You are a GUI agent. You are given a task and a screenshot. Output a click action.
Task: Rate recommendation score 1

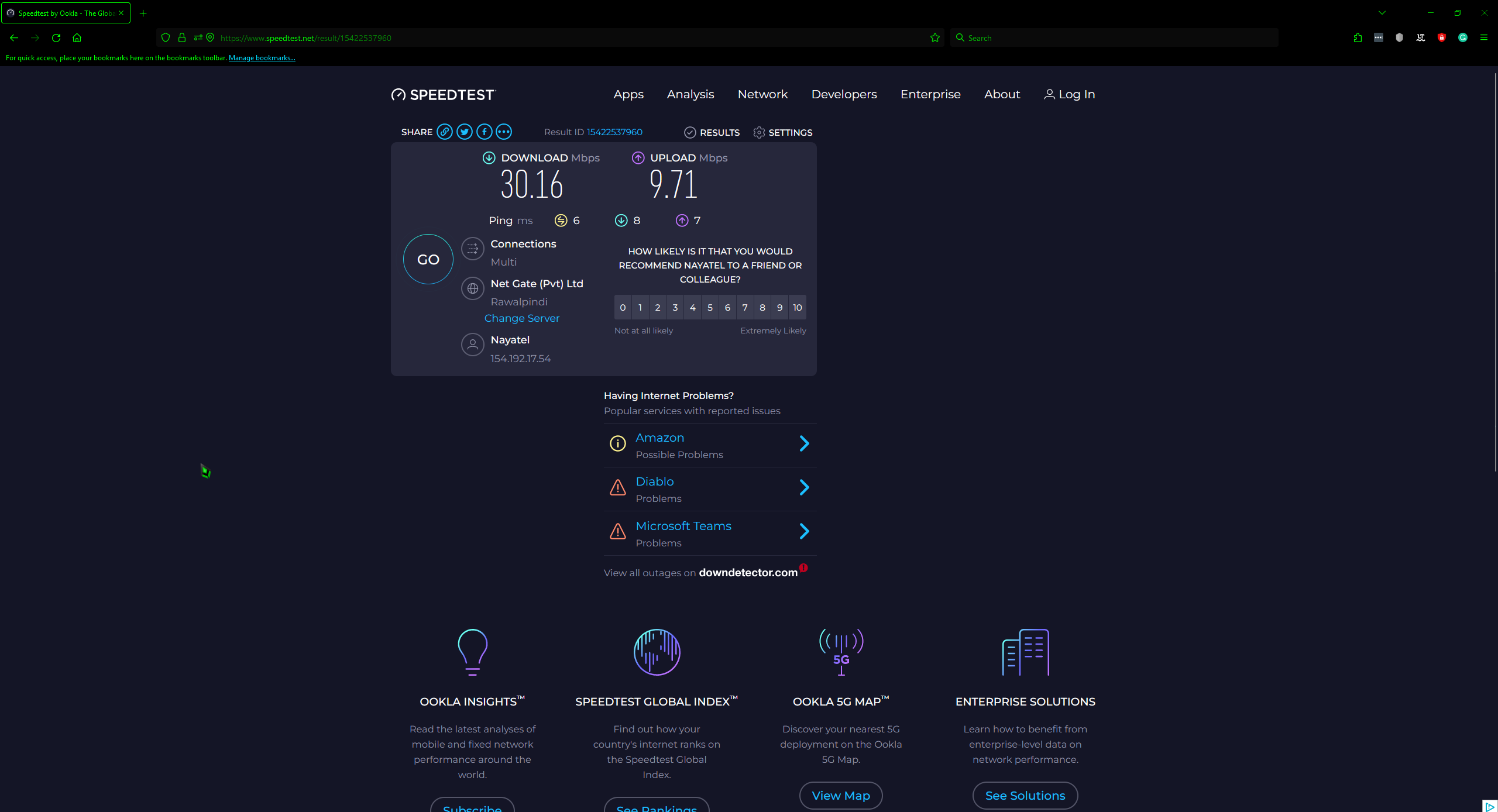[640, 307]
